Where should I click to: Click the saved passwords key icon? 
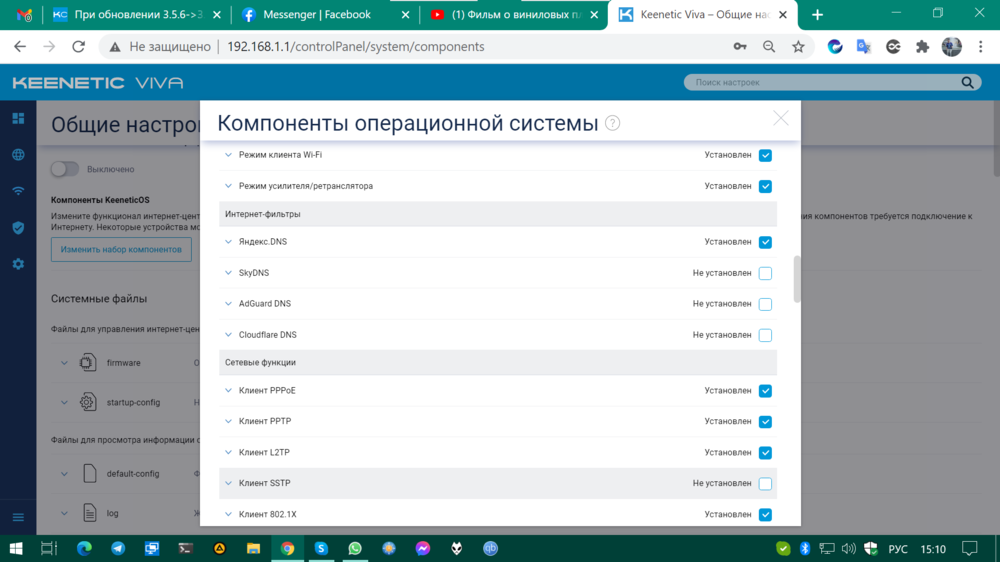tap(740, 47)
